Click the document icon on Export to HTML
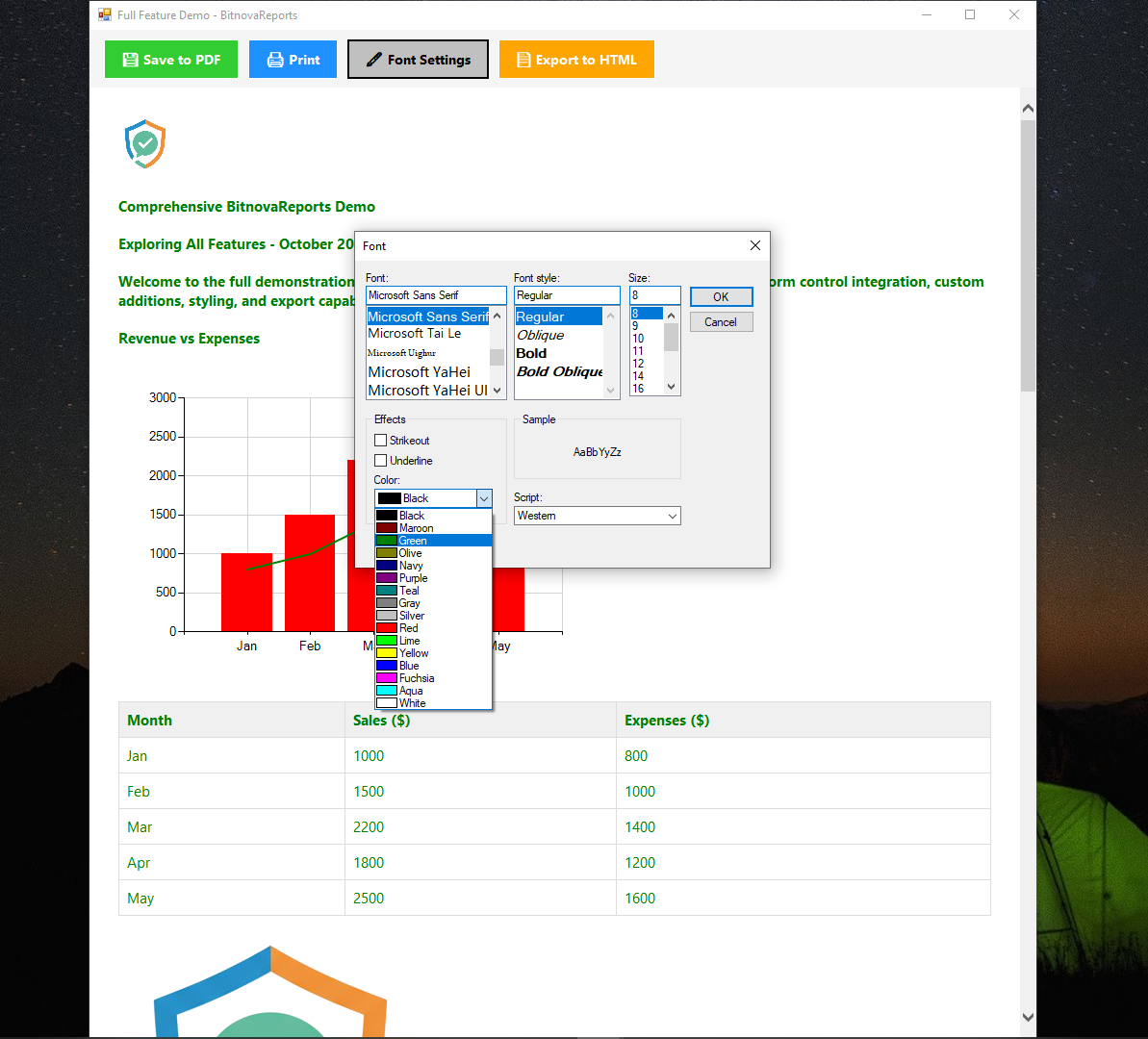Screen dimensions: 1148x1039 click(x=523, y=60)
